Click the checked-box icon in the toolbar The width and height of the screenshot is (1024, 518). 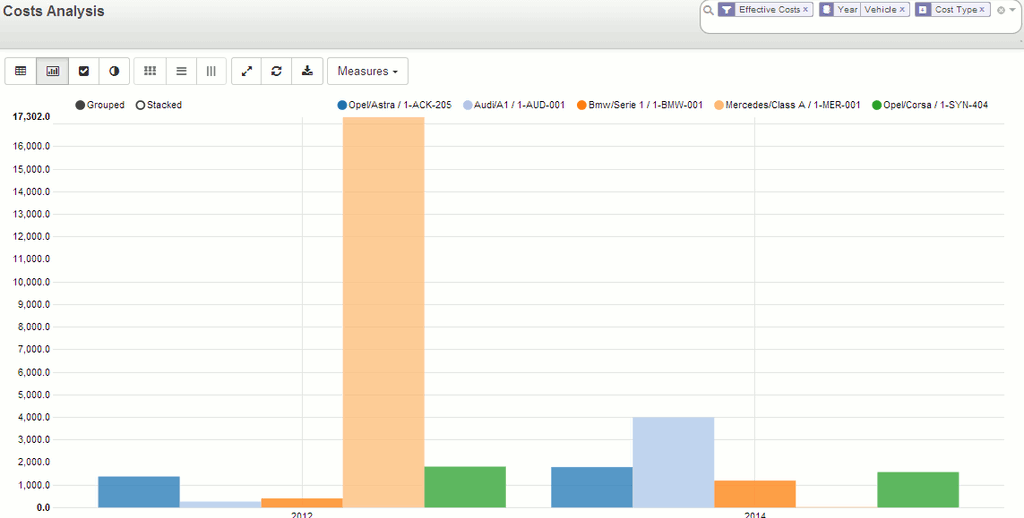click(84, 71)
